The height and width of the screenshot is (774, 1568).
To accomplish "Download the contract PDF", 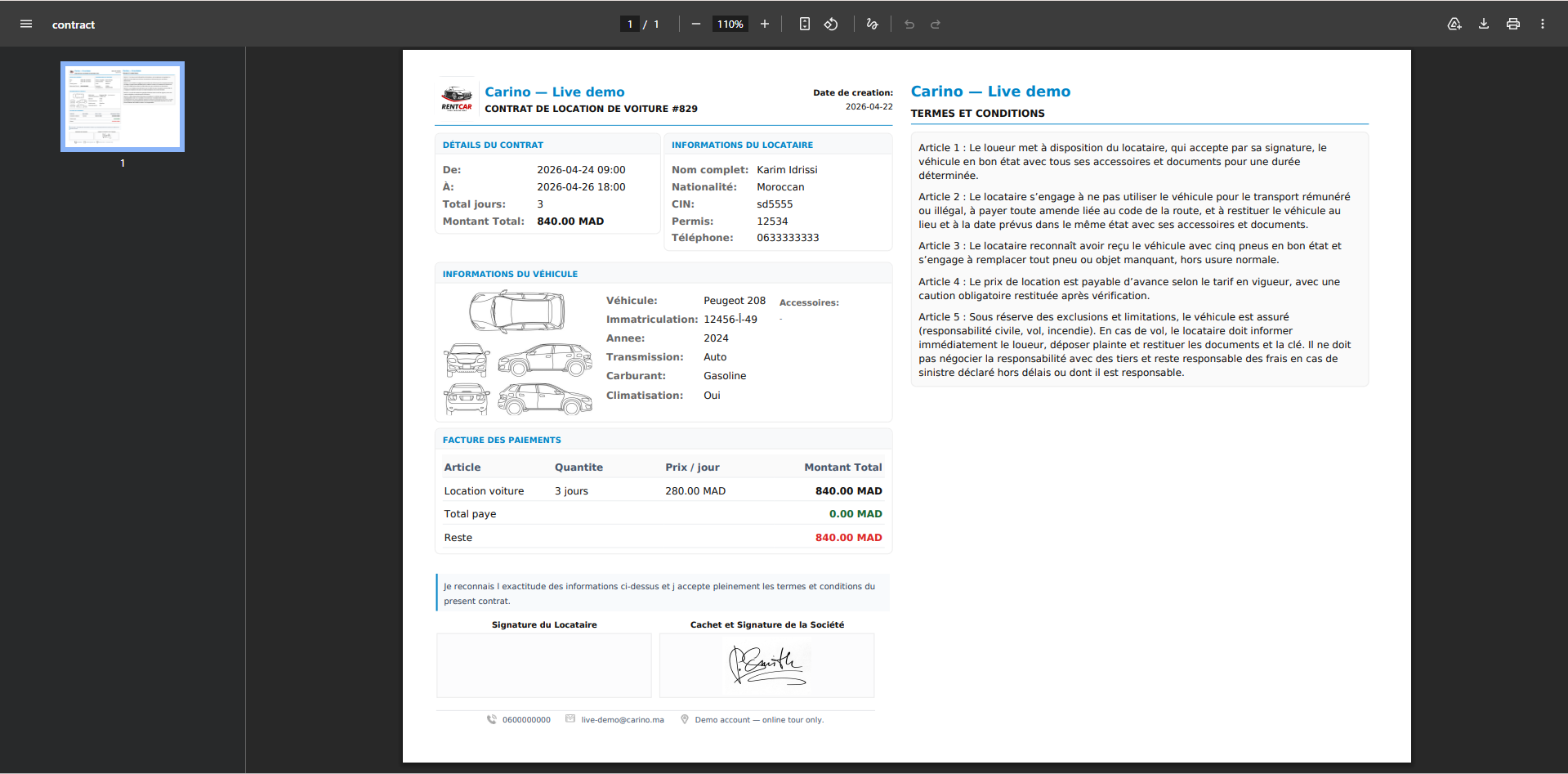I will [x=1484, y=25].
